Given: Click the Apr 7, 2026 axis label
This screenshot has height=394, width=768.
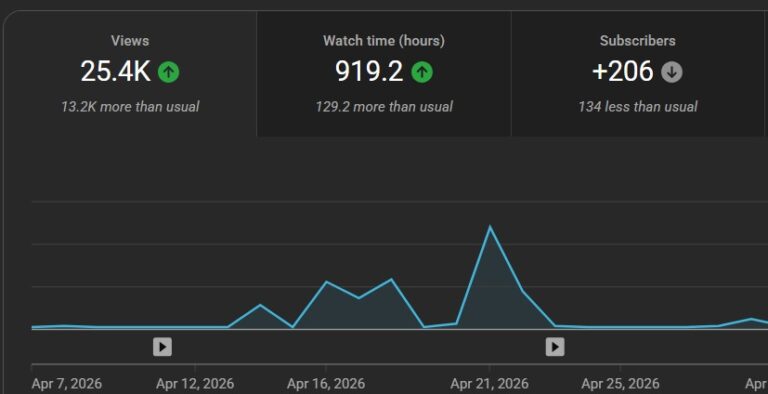Looking at the screenshot, I should coord(67,384).
